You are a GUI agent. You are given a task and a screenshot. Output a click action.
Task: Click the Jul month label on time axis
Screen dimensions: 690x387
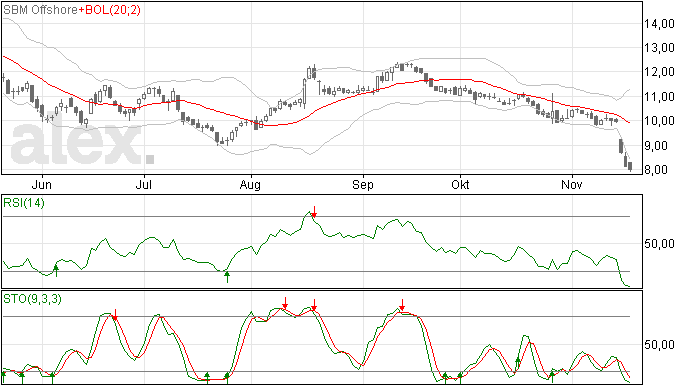143,185
